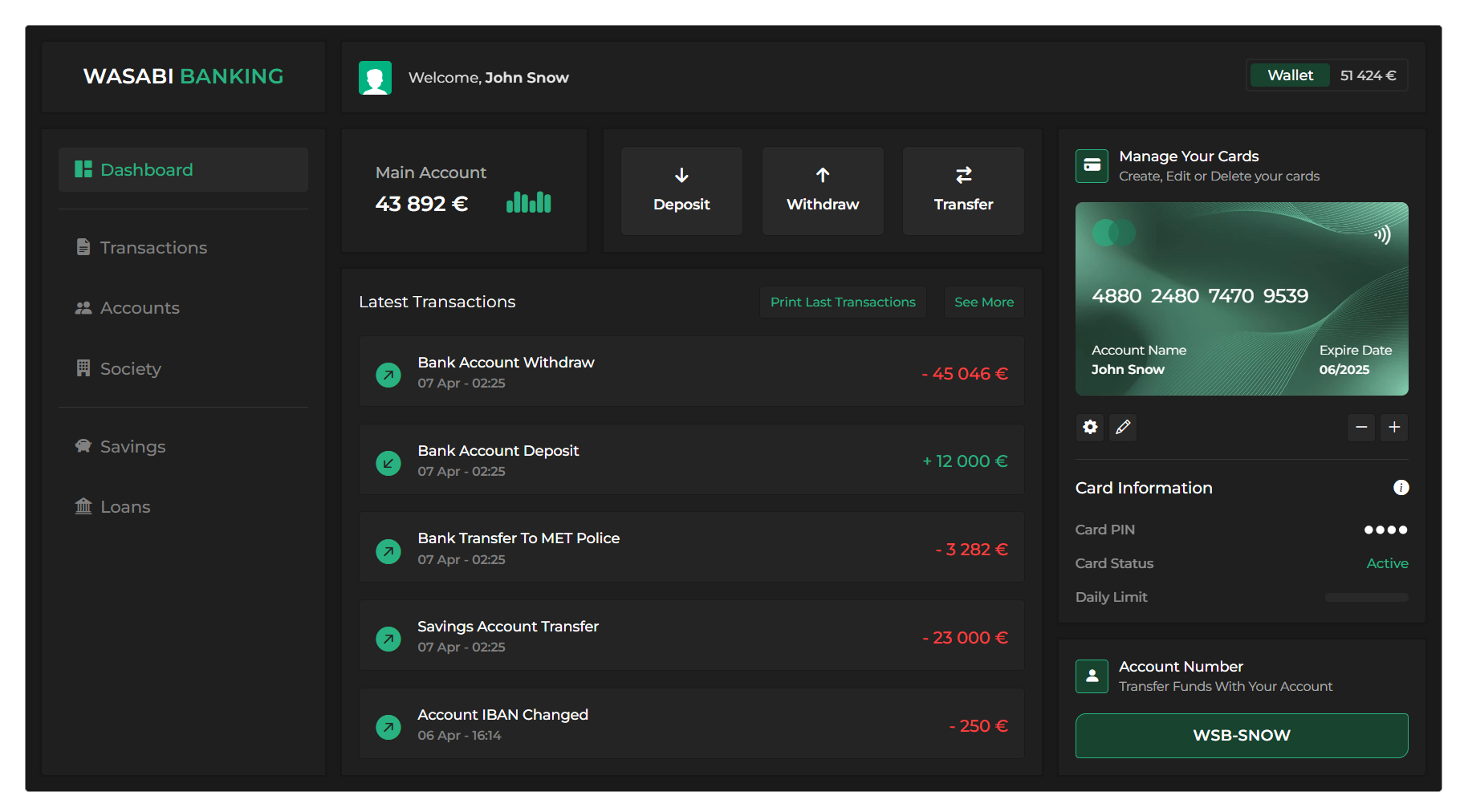Open the Transfer action icon
Viewport: 1464px width, 812px height.
pos(963,175)
